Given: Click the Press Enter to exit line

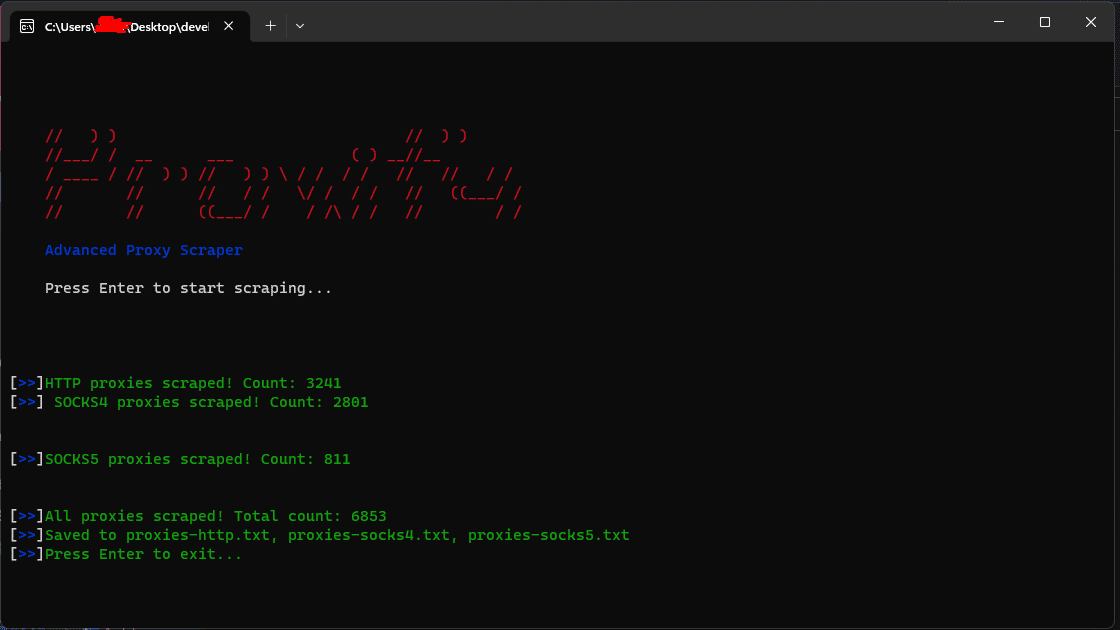Looking at the screenshot, I should click(142, 553).
